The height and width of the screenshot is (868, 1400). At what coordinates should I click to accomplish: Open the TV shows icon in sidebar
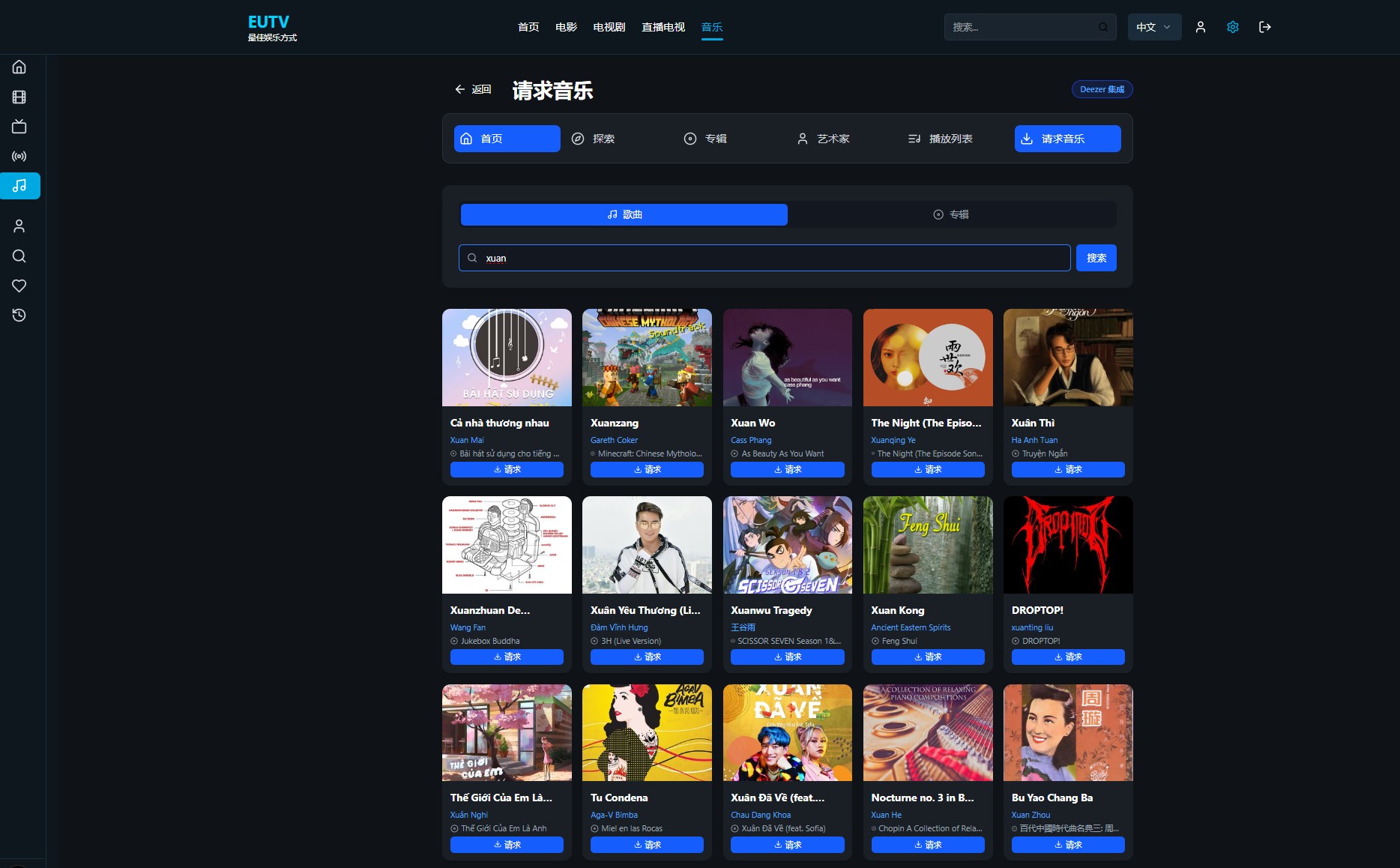click(19, 127)
